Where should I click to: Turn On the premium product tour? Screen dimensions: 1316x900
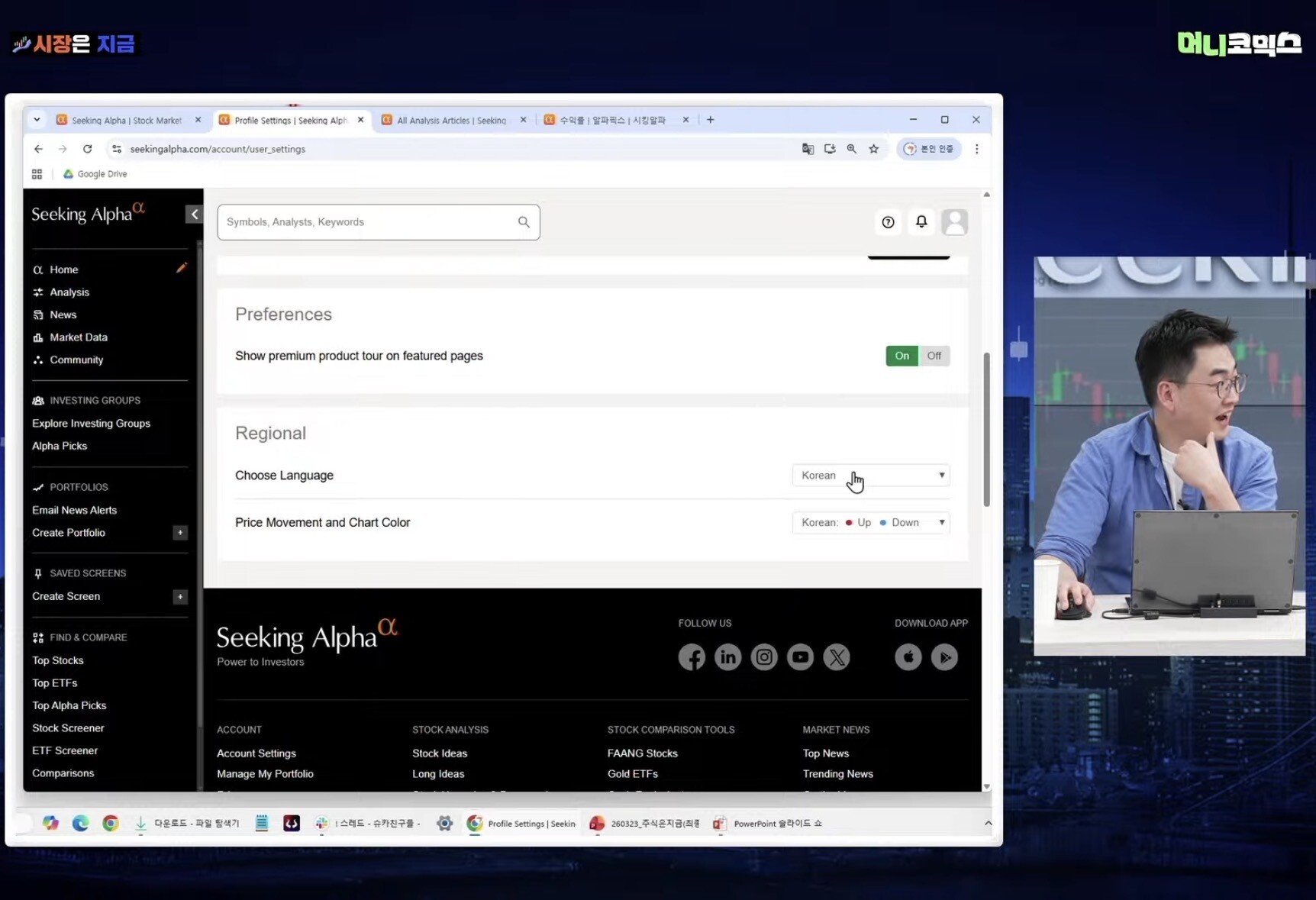902,356
